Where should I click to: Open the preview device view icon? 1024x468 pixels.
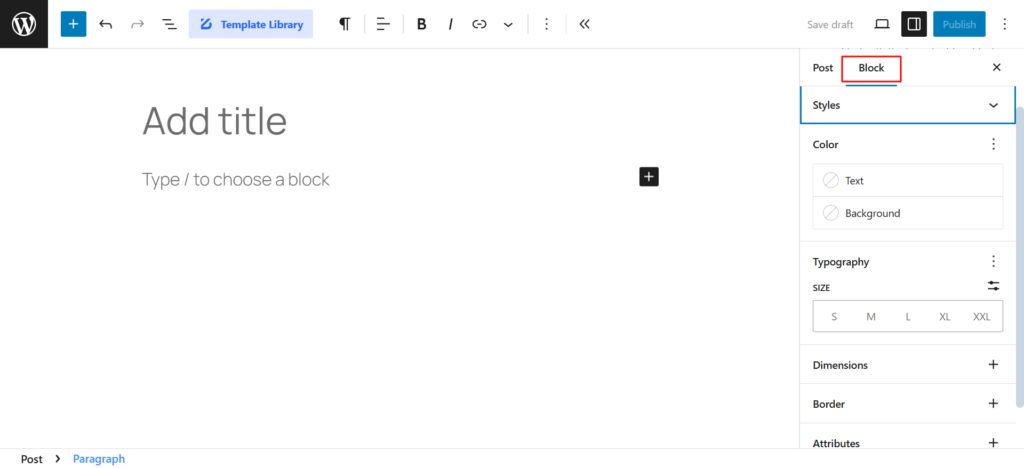882,24
